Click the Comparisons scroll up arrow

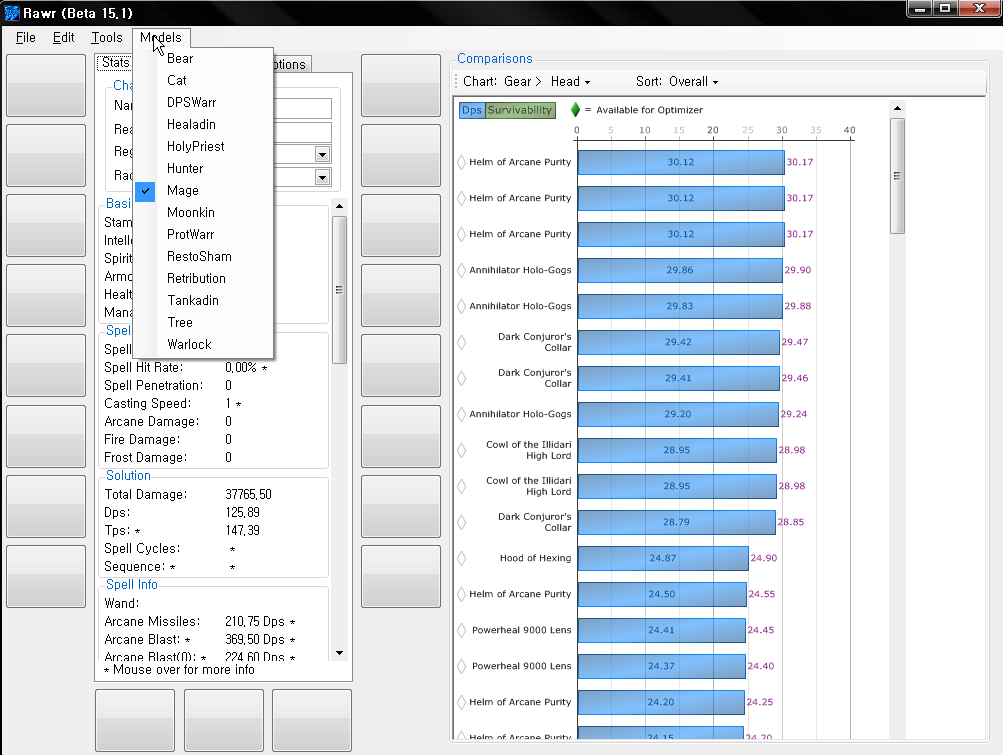click(x=897, y=108)
